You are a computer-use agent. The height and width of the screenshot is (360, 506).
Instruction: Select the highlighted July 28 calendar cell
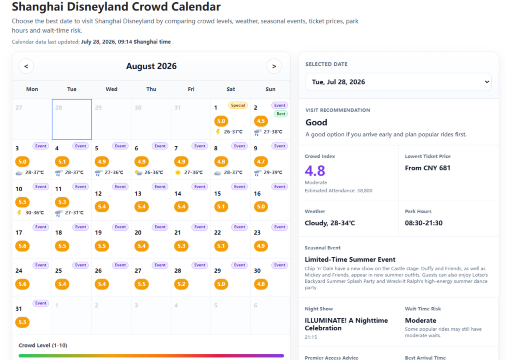tap(72, 119)
